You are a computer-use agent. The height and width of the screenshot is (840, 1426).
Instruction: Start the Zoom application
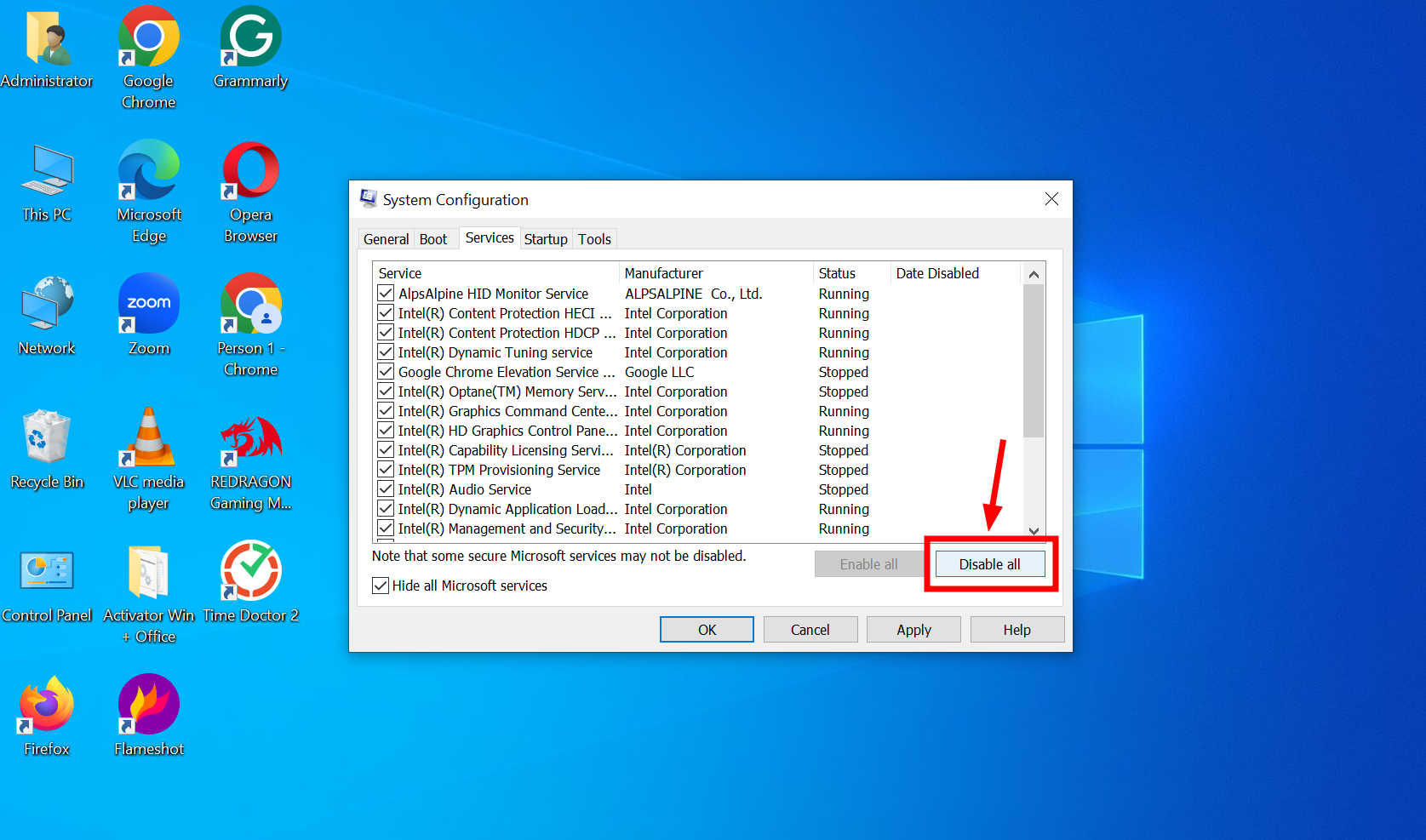tap(147, 303)
